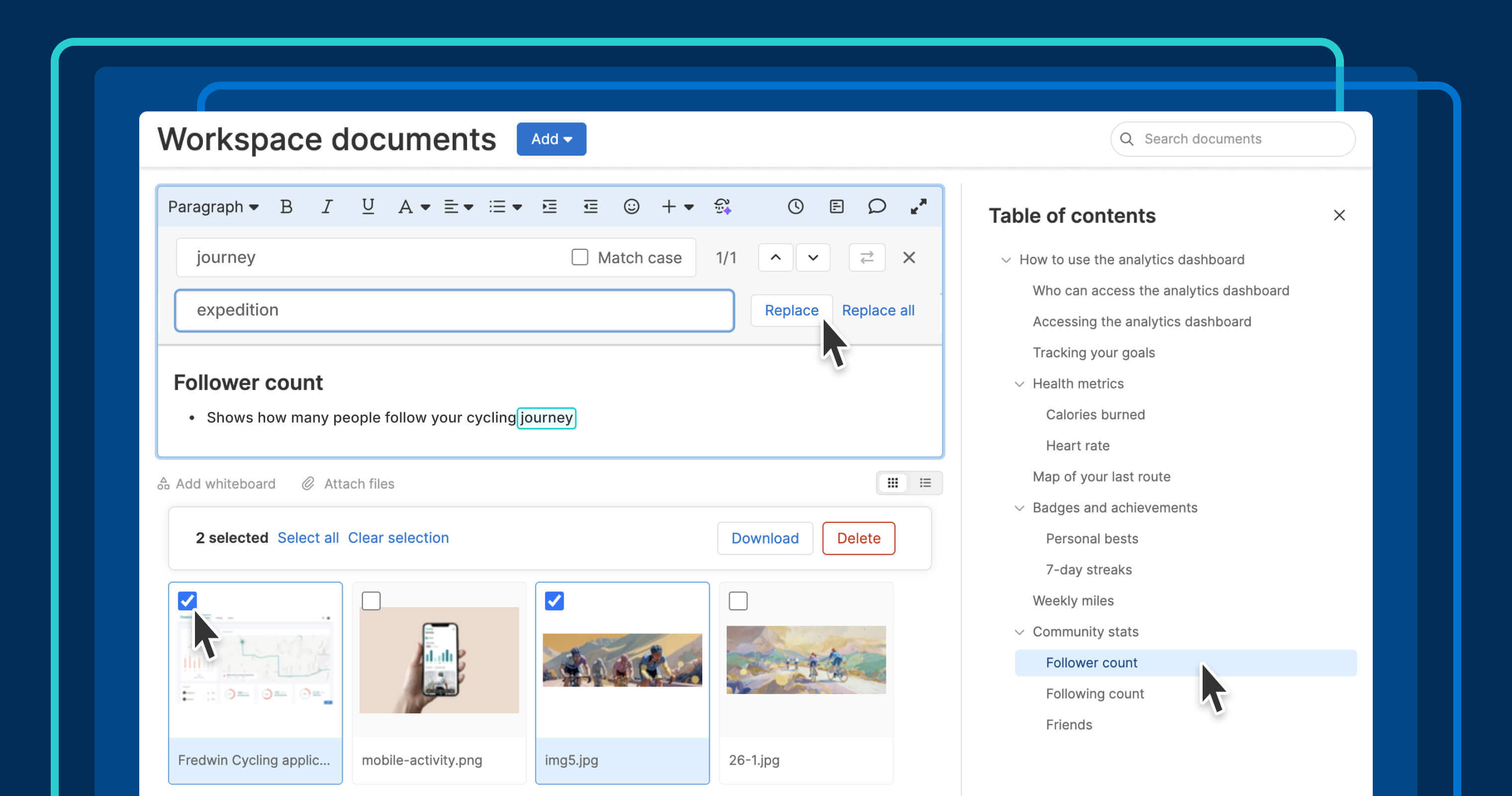Increase indent of the paragraph
1512x796 pixels.
(550, 206)
